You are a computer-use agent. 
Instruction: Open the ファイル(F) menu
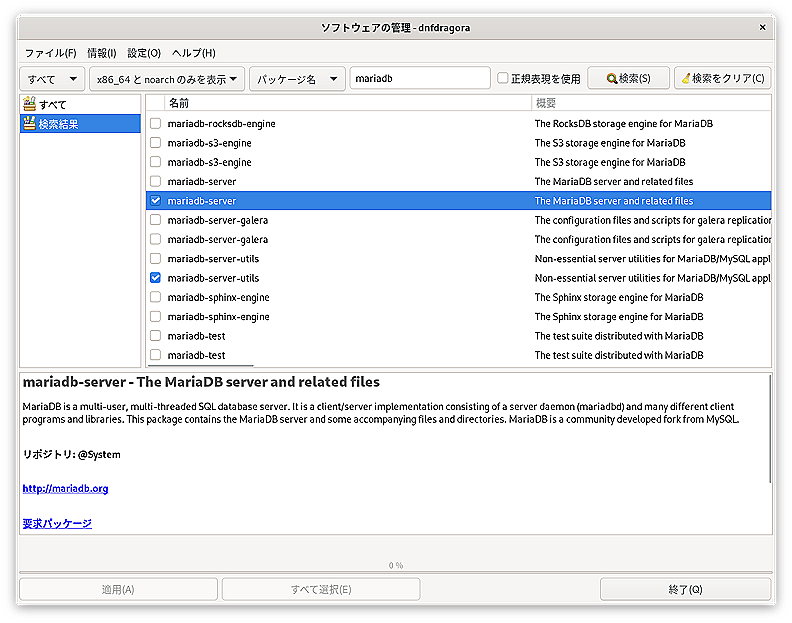(51, 53)
